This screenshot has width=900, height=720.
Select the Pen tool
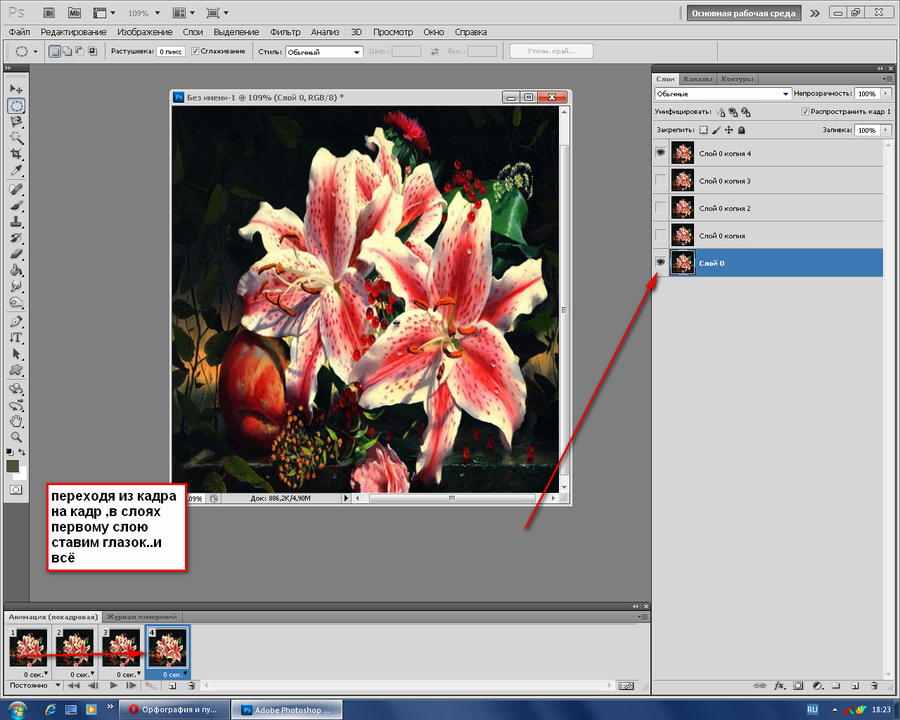[x=16, y=322]
